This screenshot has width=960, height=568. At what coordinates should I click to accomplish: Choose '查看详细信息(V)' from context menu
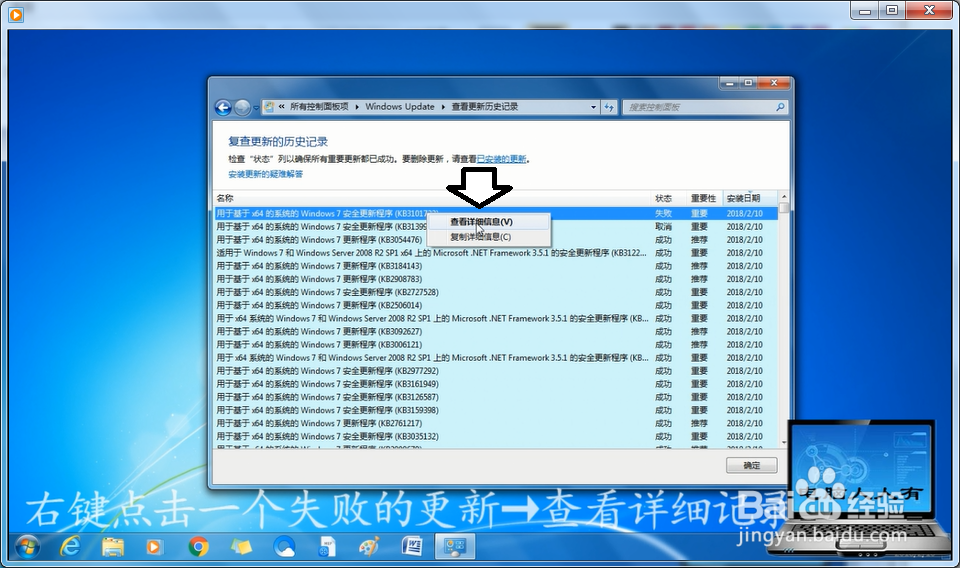[481, 222]
